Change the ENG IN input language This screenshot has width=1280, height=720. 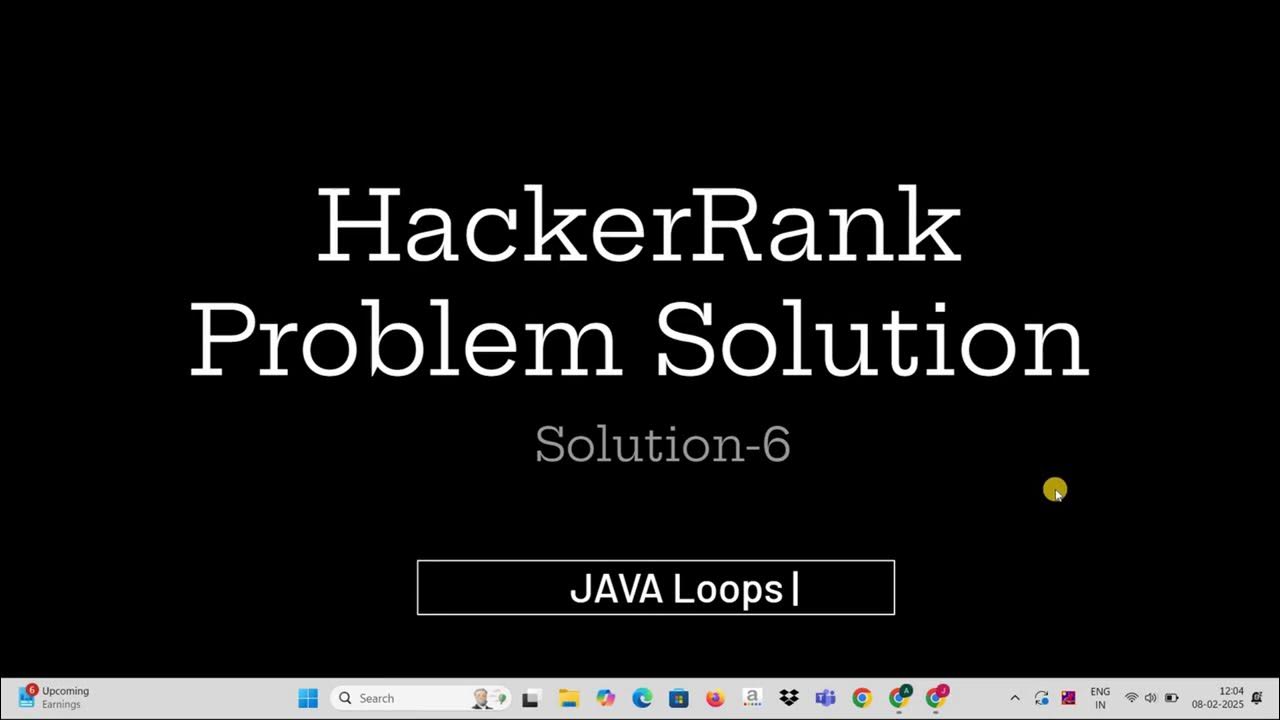pos(1100,698)
